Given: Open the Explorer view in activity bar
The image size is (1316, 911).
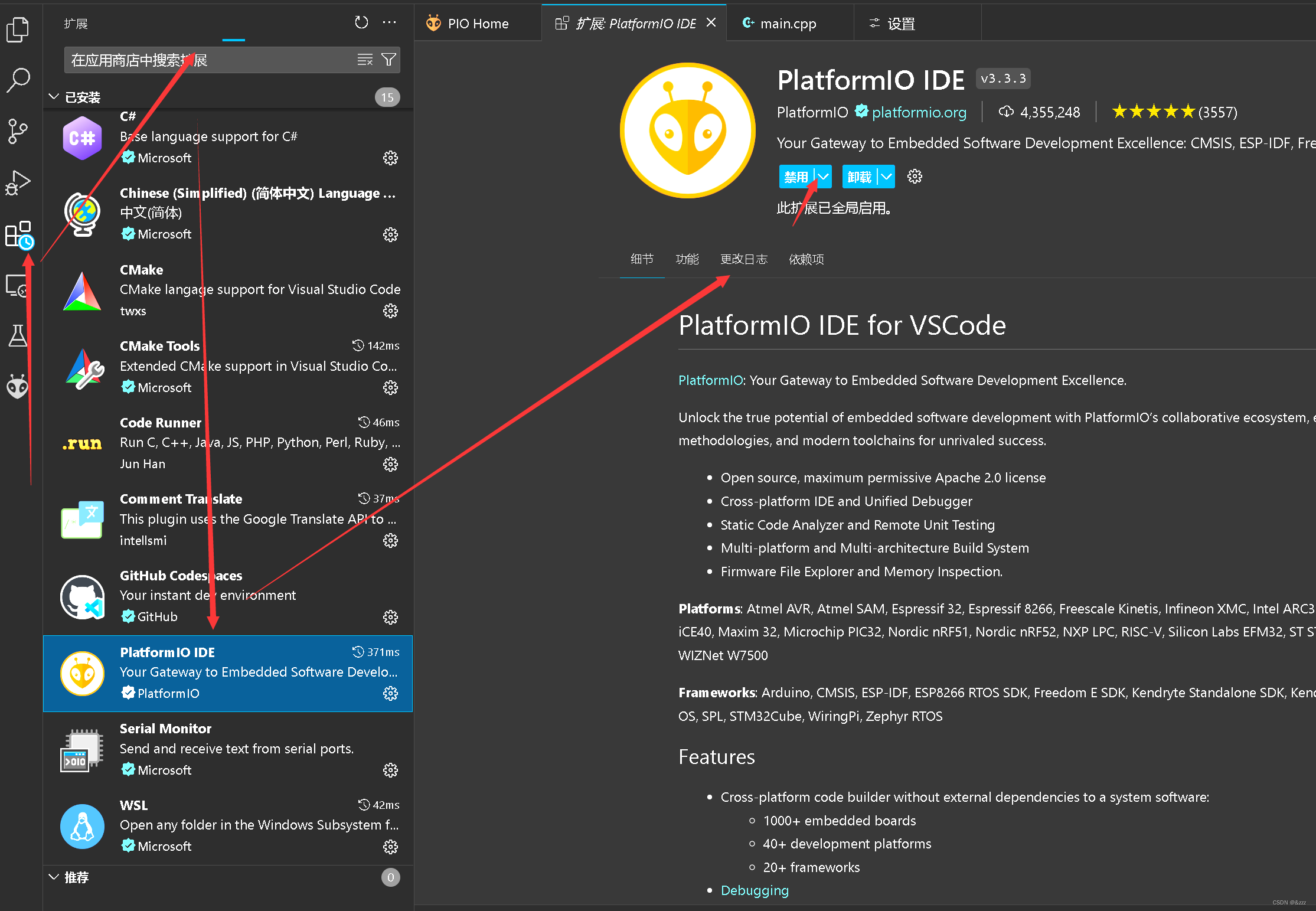Looking at the screenshot, I should pyautogui.click(x=18, y=29).
